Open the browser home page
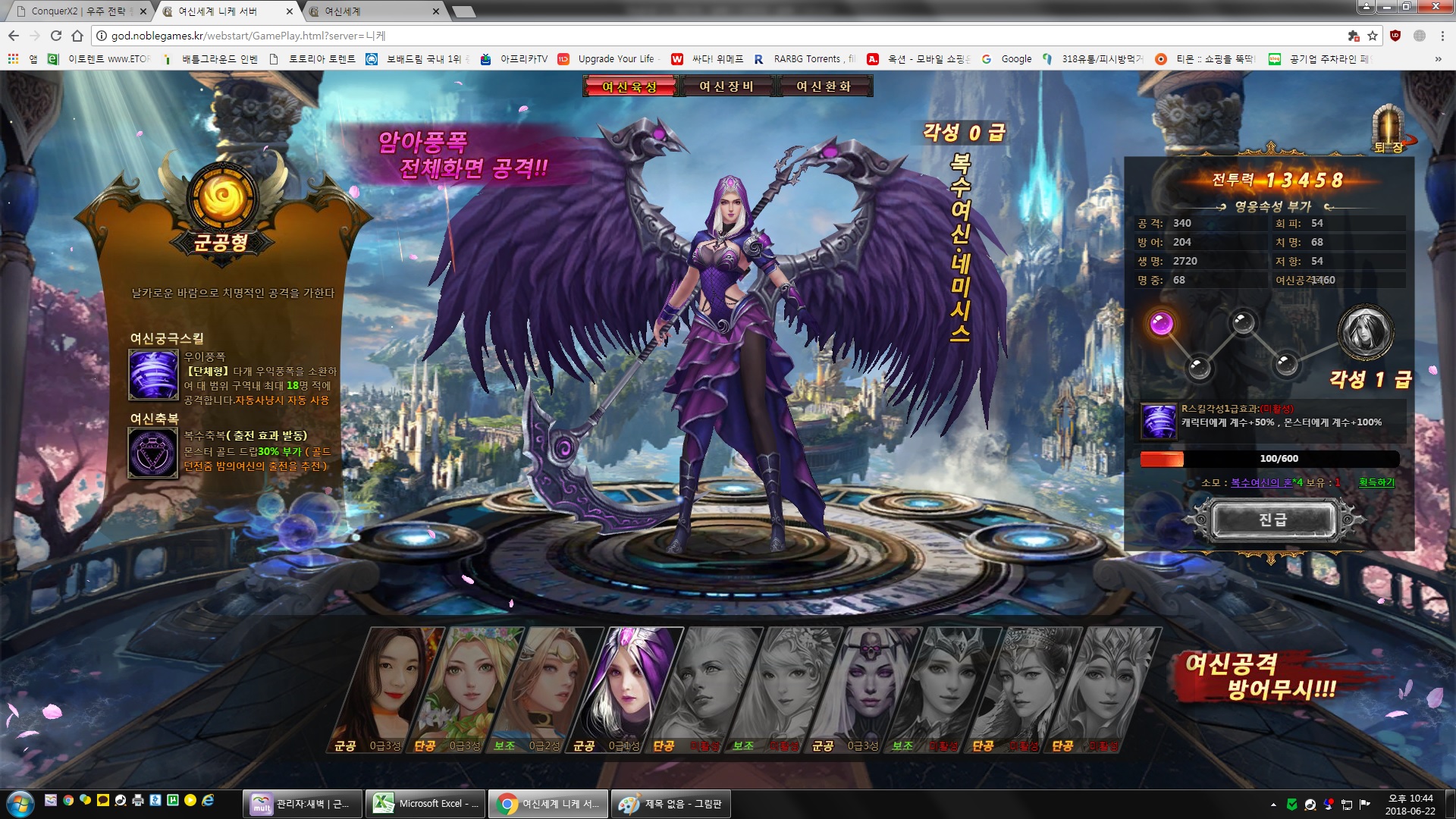 click(77, 36)
